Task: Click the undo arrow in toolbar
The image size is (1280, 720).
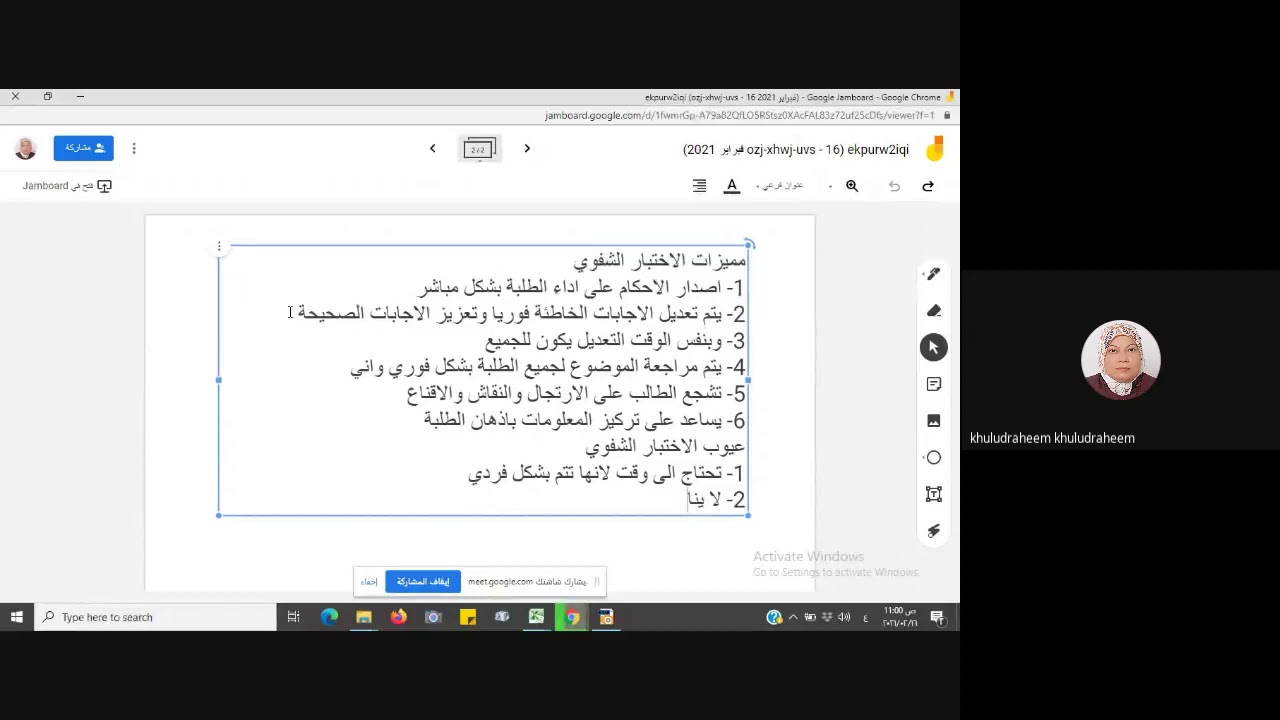Action: point(894,186)
